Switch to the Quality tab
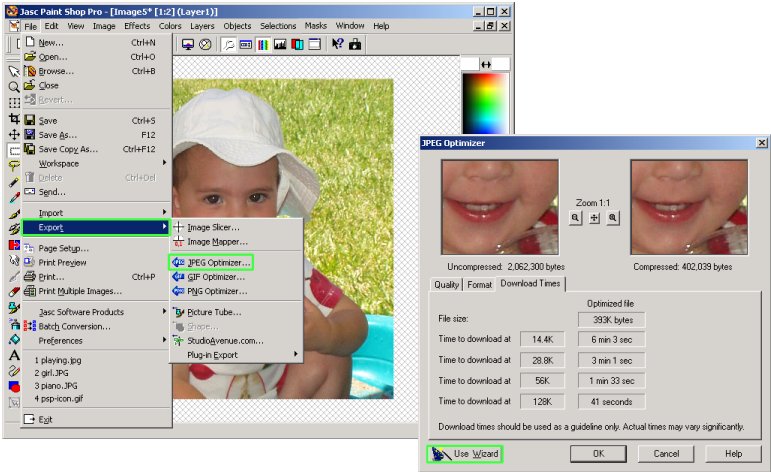Viewport: 771px width, 472px height. point(446,285)
